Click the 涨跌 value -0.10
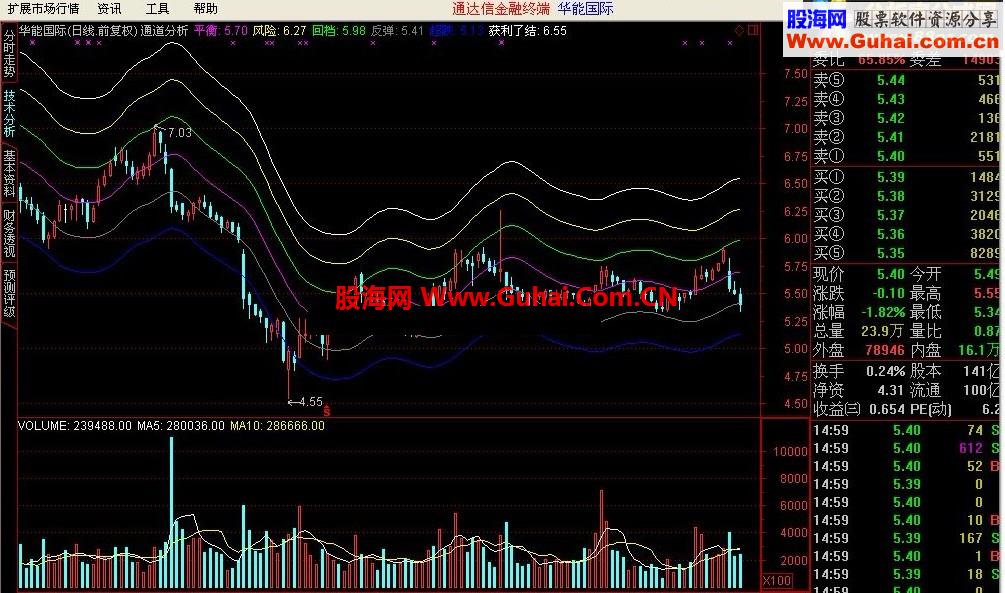1005x593 pixels. coord(888,294)
